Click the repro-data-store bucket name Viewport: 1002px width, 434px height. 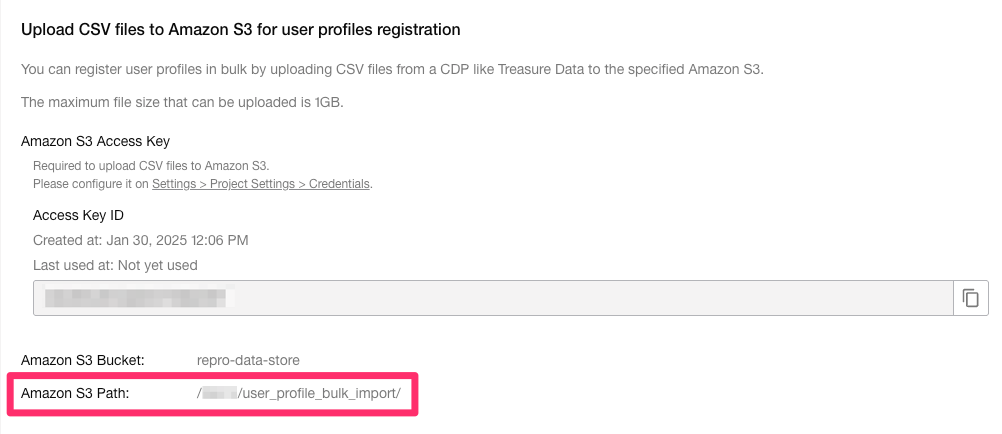click(x=248, y=360)
